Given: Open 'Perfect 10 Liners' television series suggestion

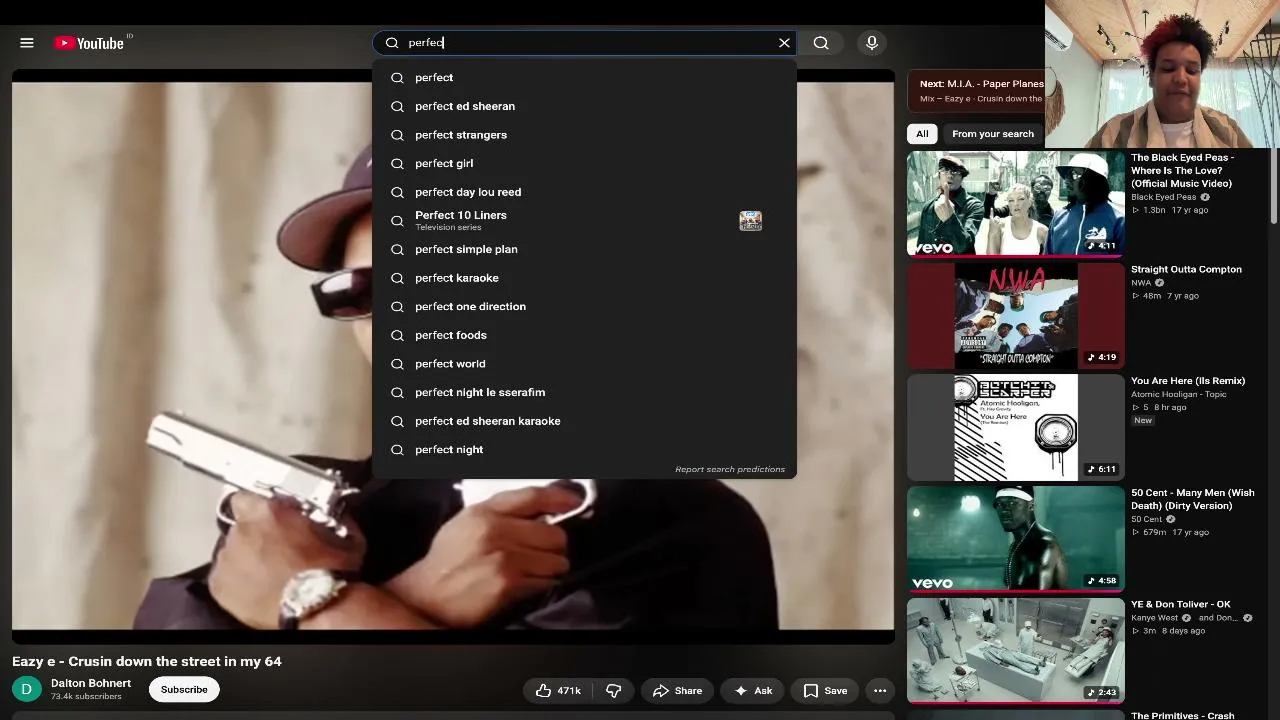Looking at the screenshot, I should click(584, 220).
